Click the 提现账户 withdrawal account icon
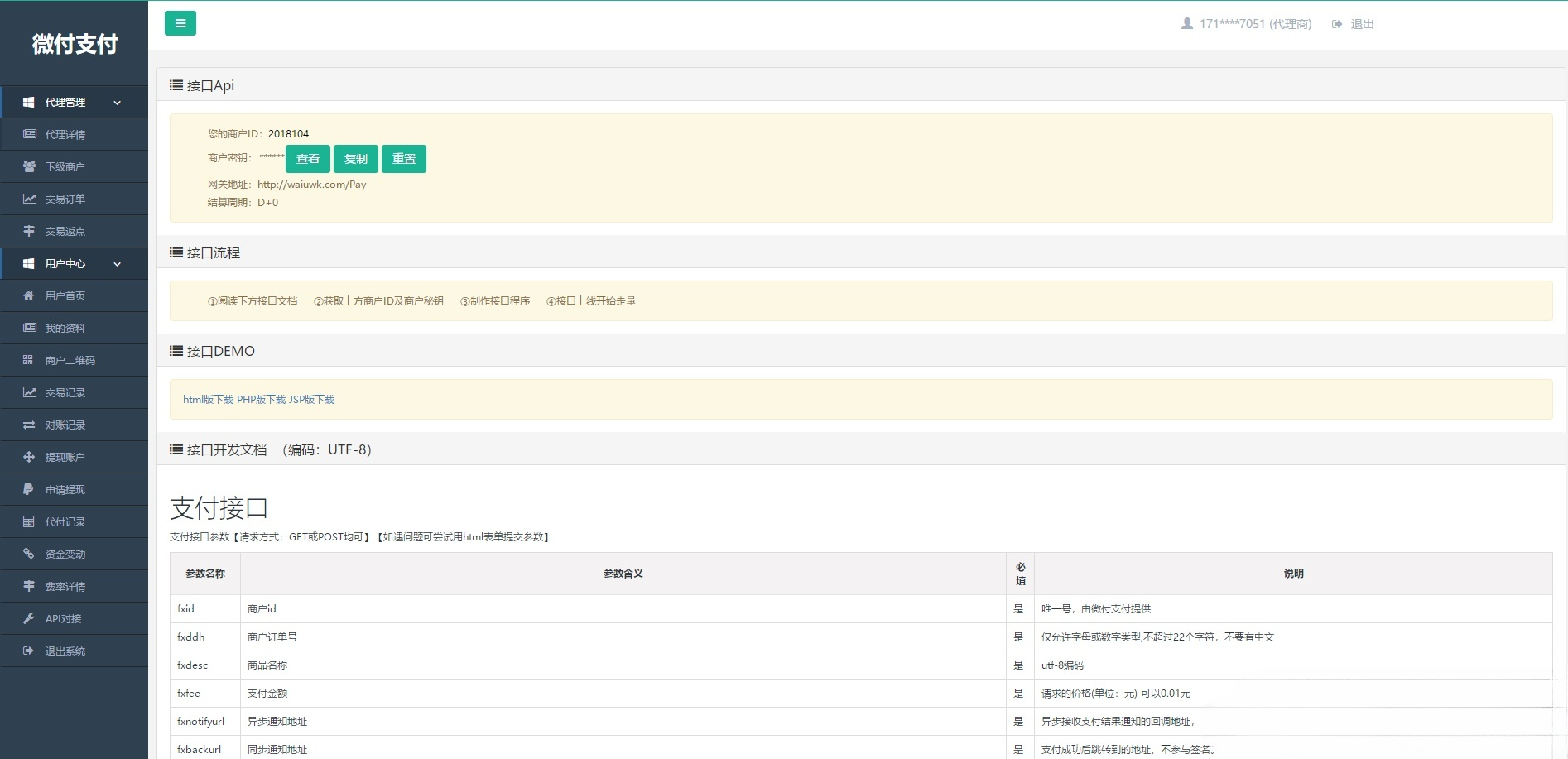 click(29, 456)
